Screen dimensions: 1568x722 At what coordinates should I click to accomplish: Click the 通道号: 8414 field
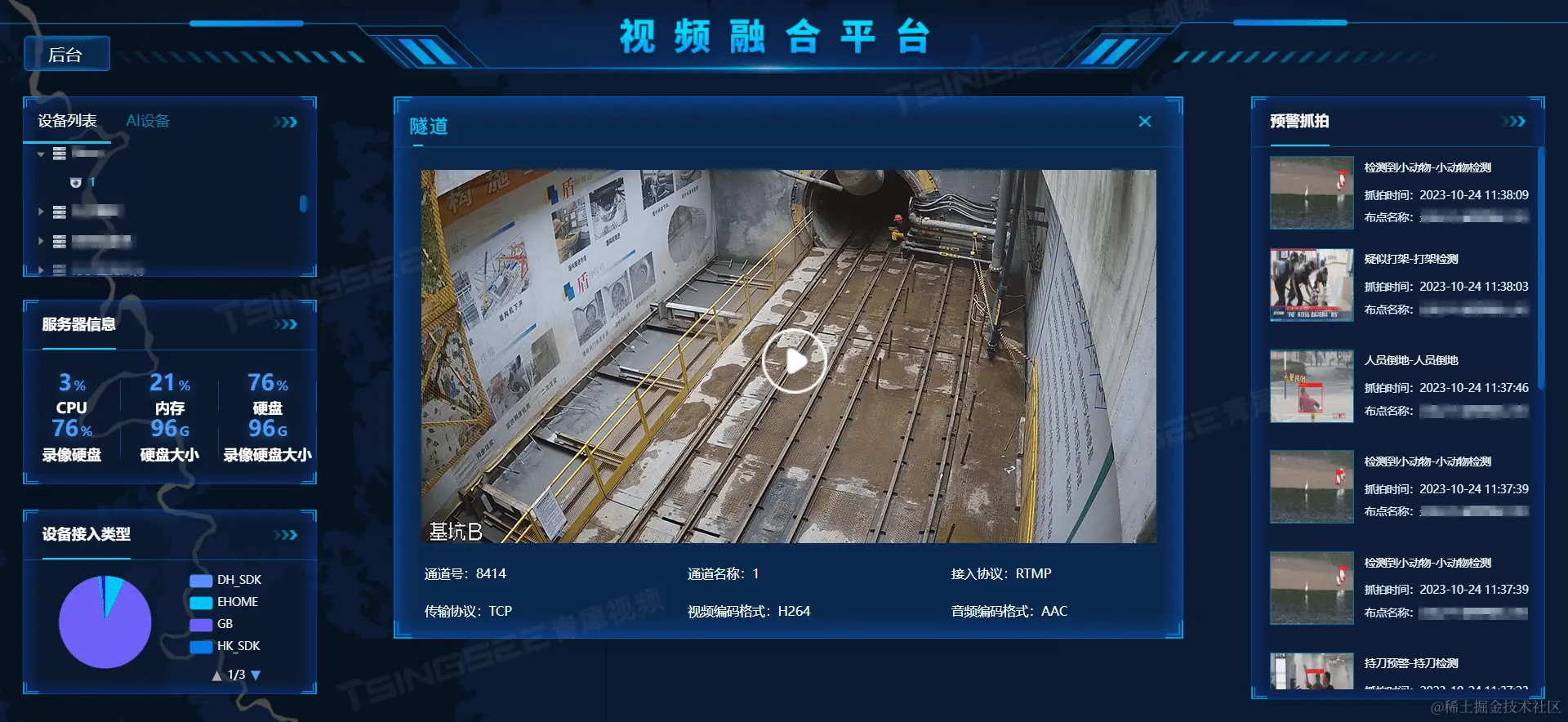(x=465, y=574)
